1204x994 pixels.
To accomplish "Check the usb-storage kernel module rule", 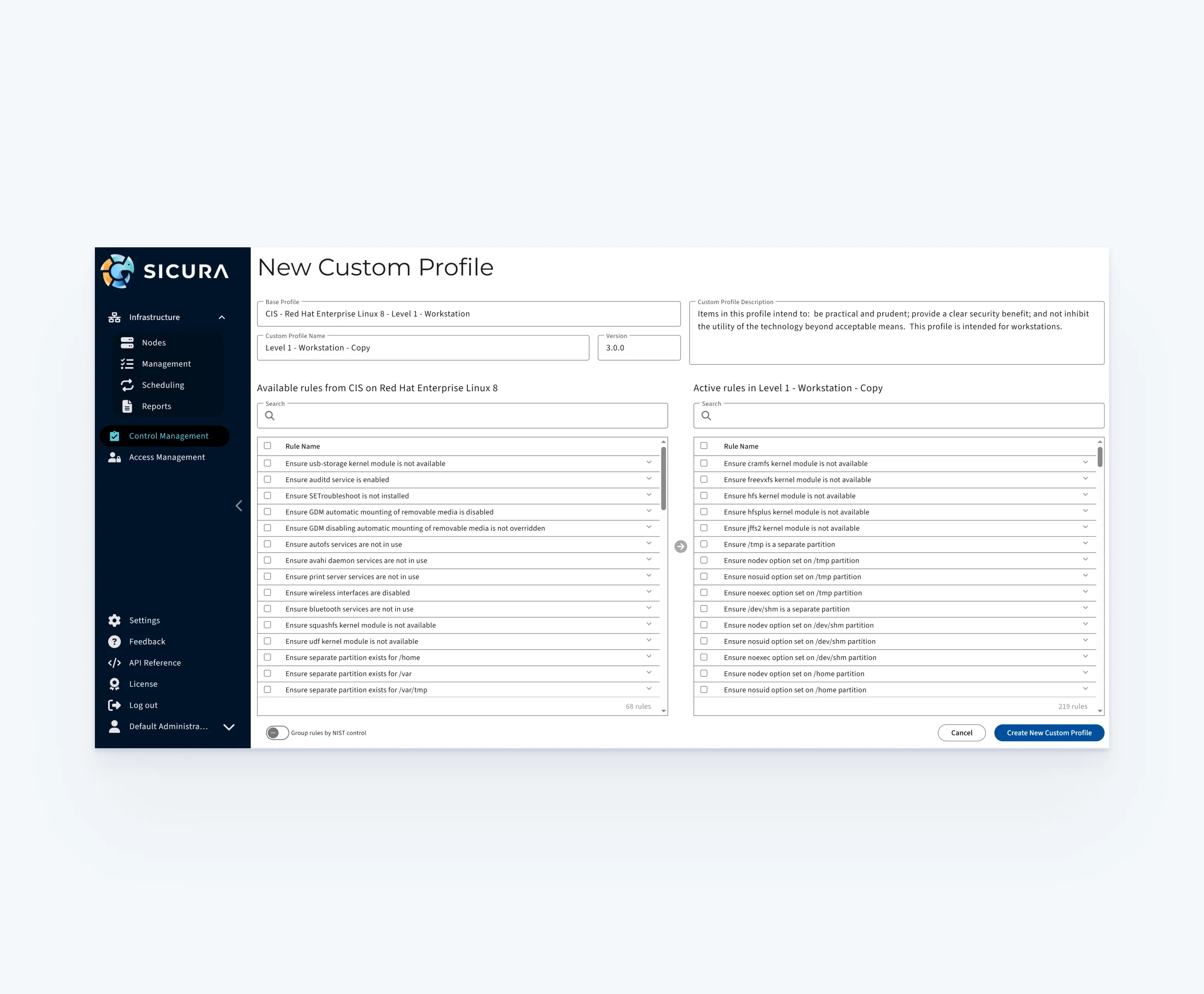I will click(x=268, y=463).
